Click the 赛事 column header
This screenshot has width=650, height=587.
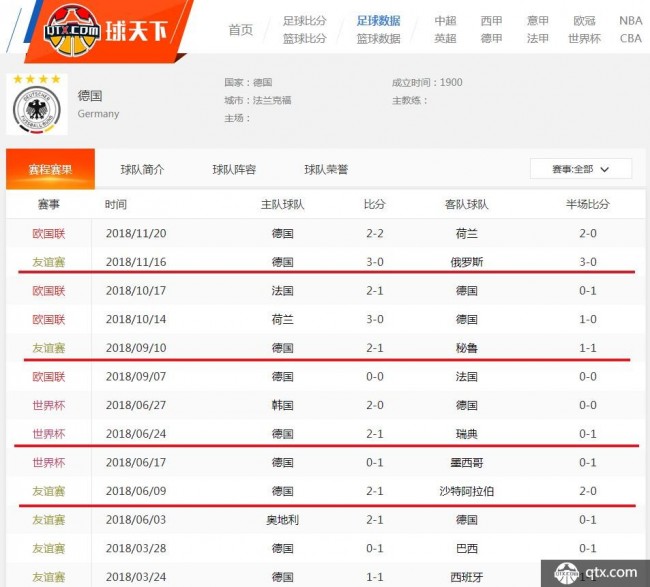click(x=49, y=204)
